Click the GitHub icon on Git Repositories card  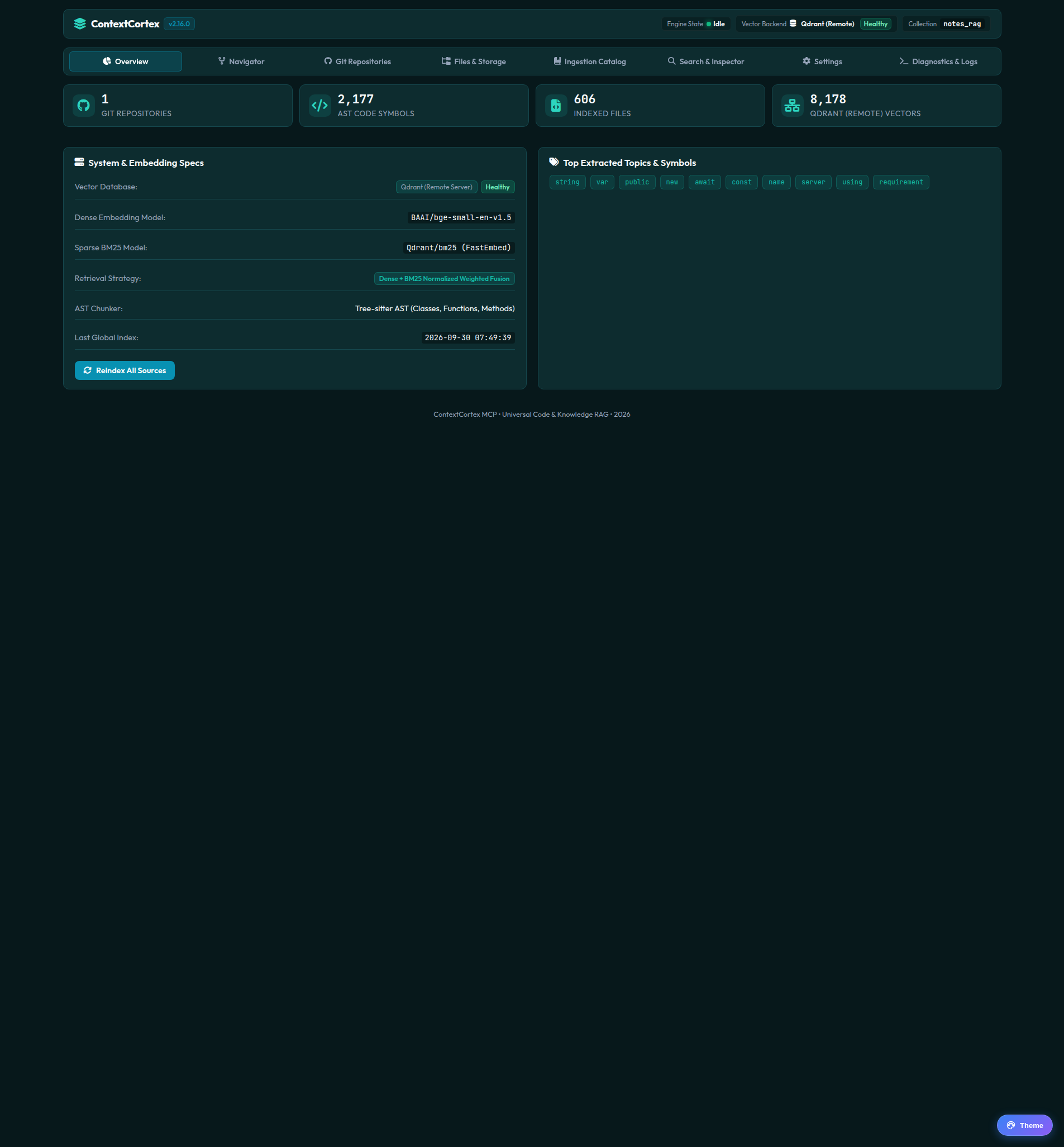point(84,106)
